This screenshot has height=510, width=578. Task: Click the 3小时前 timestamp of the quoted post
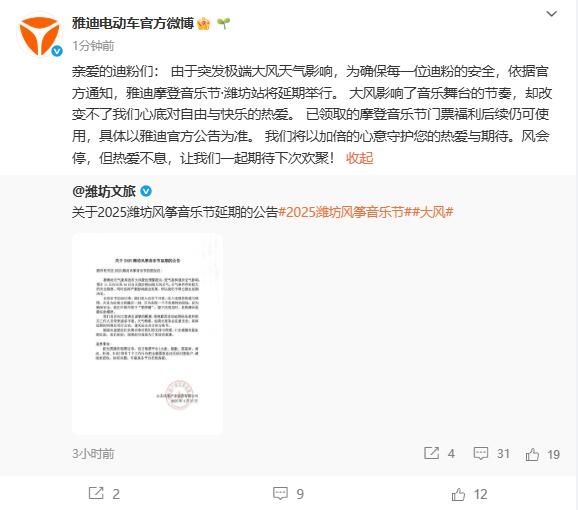93,454
